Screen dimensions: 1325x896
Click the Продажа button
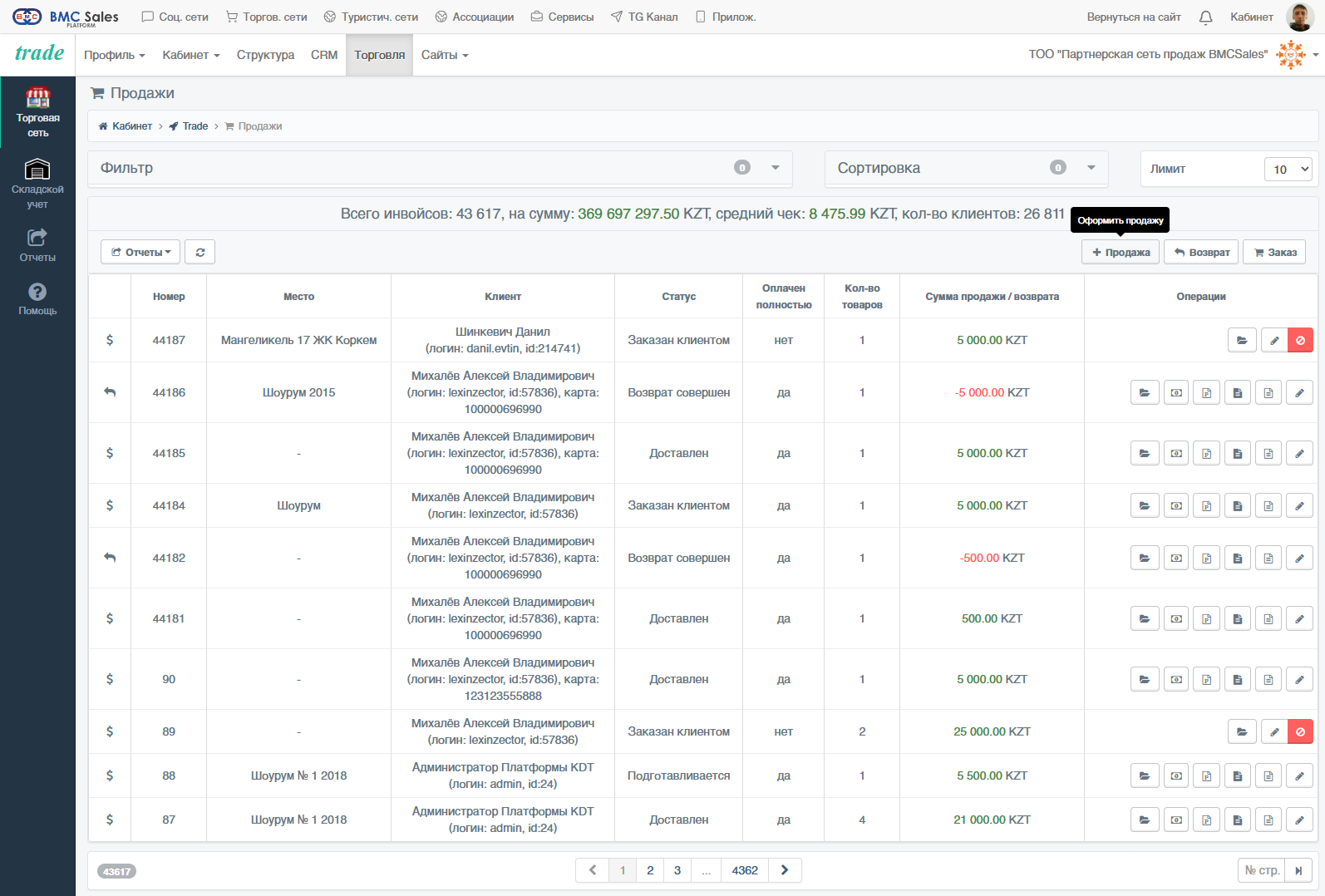tap(1121, 252)
